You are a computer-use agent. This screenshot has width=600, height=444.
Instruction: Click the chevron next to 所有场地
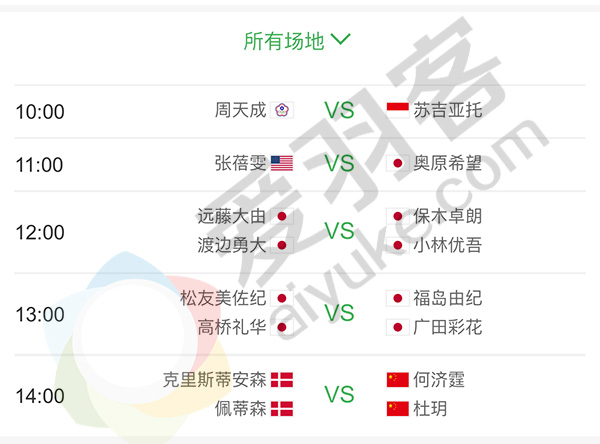click(341, 40)
